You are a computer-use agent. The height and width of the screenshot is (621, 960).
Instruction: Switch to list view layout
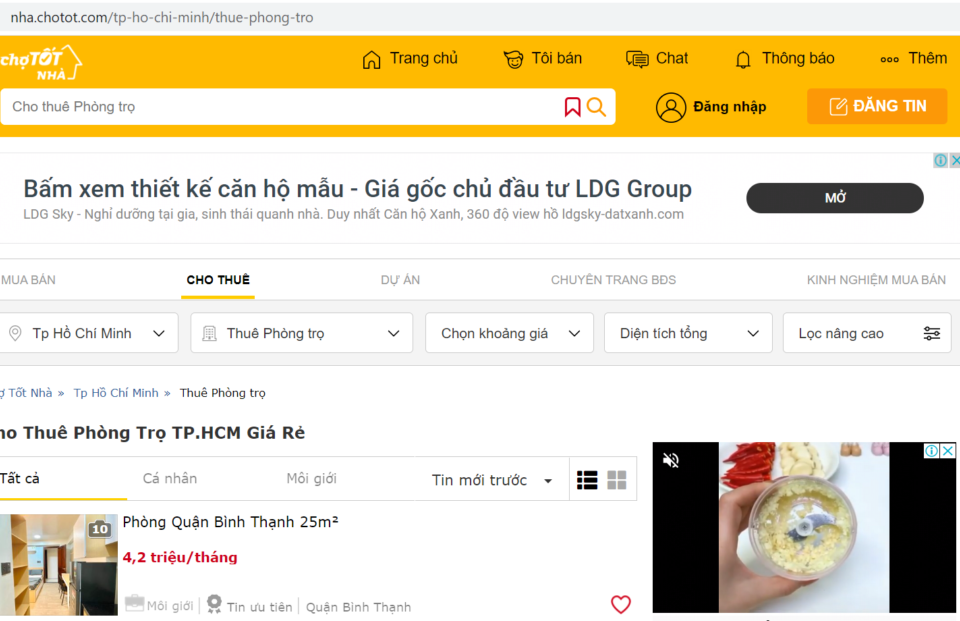point(587,480)
